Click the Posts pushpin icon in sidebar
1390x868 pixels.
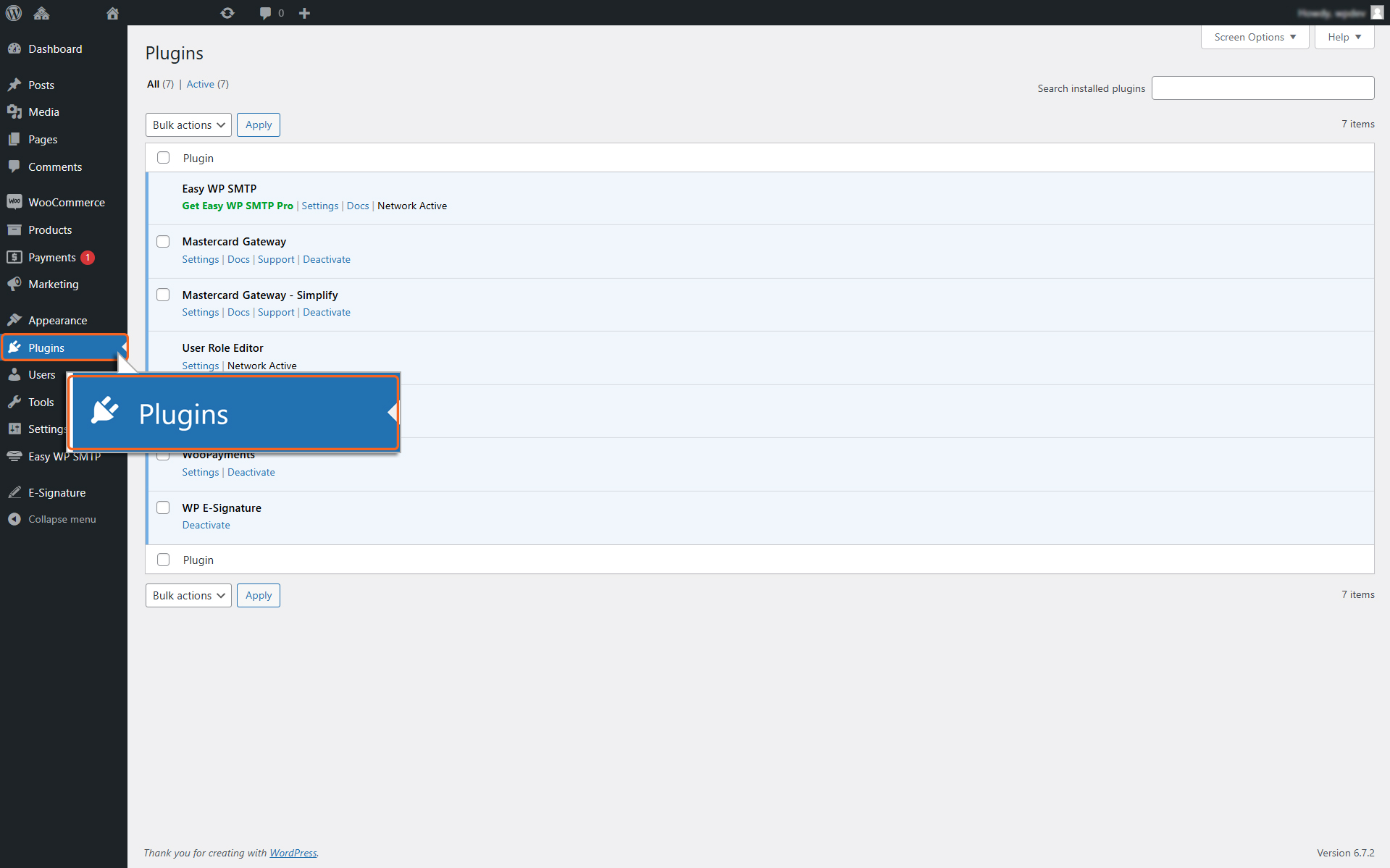coord(14,85)
